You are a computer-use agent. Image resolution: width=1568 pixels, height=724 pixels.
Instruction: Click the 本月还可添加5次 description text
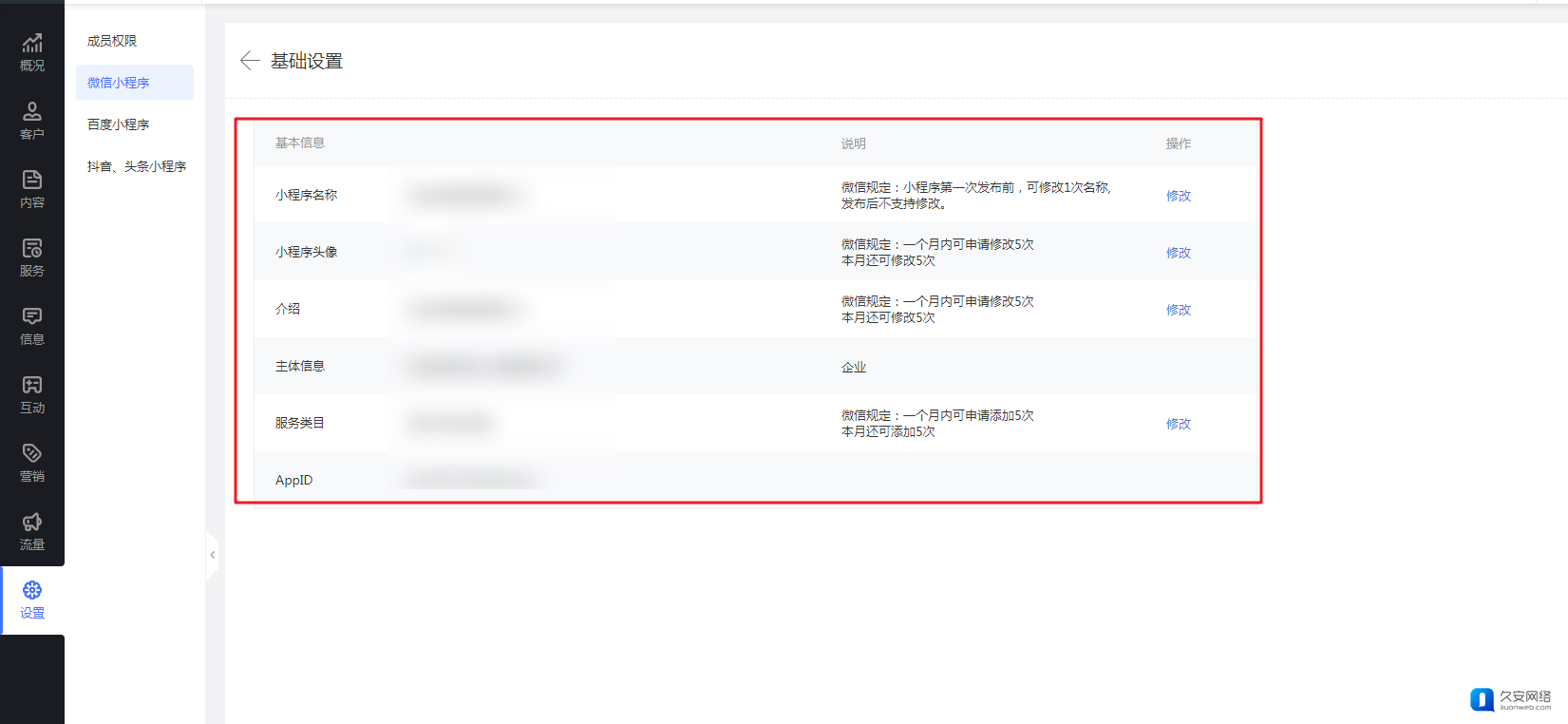click(x=888, y=431)
